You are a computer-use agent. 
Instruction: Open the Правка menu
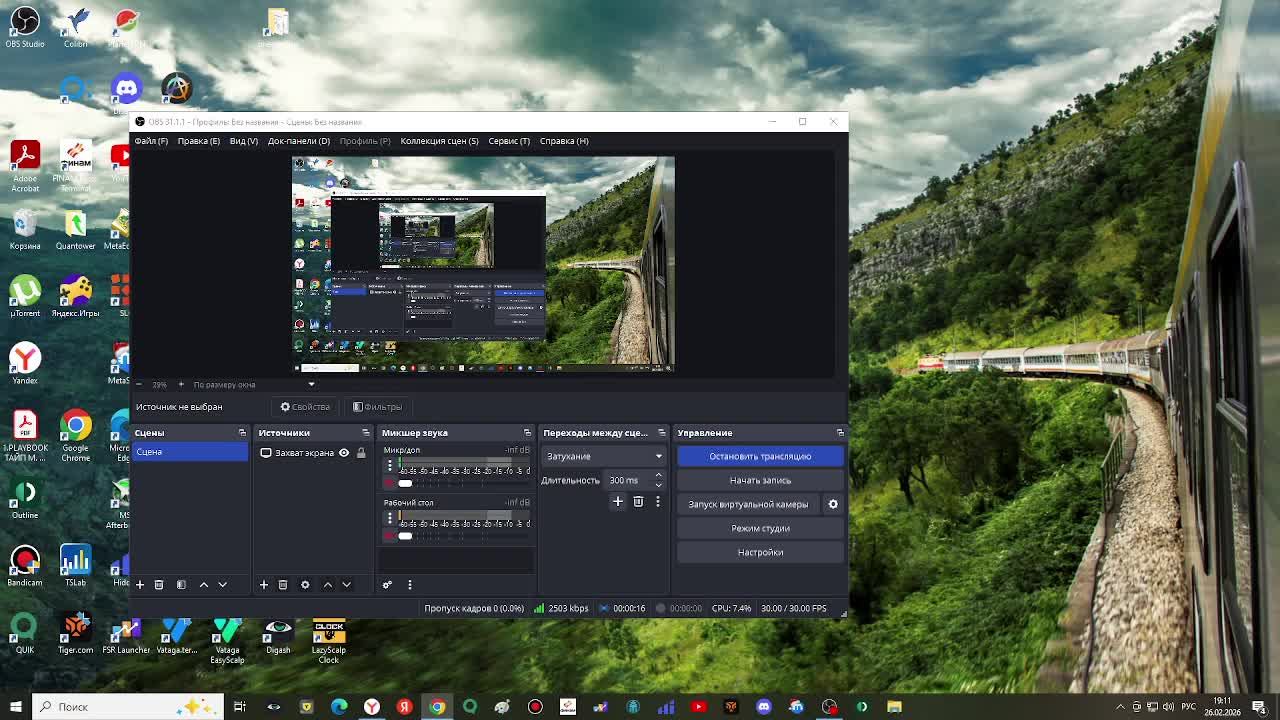click(199, 141)
